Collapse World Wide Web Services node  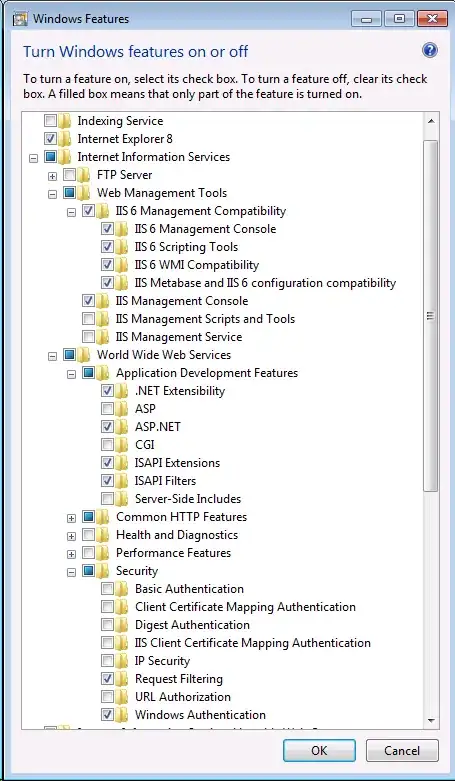[52, 356]
